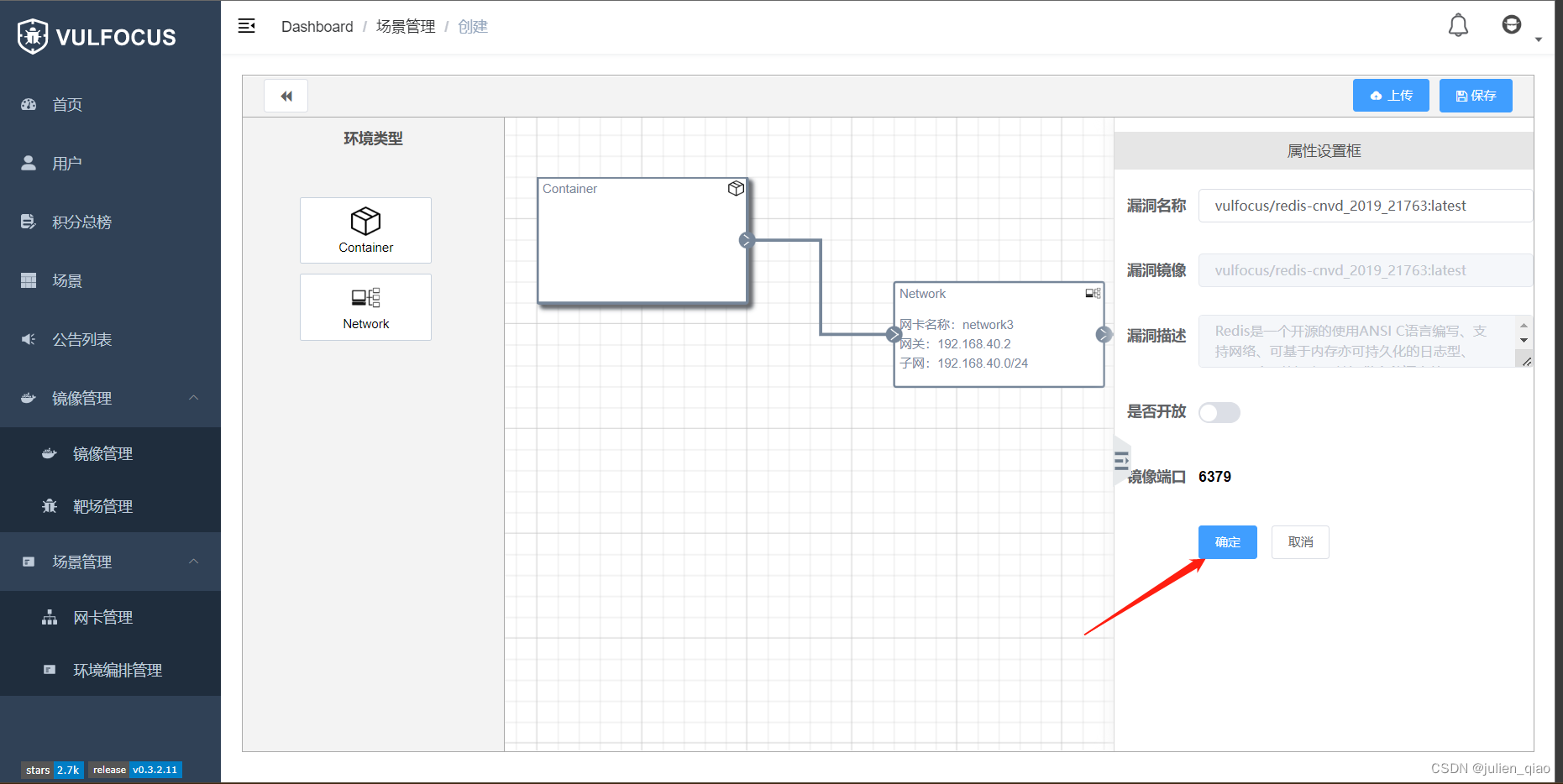Click the 属性设置框 panel header
Screen dimensions: 1563x784
(x=1324, y=151)
